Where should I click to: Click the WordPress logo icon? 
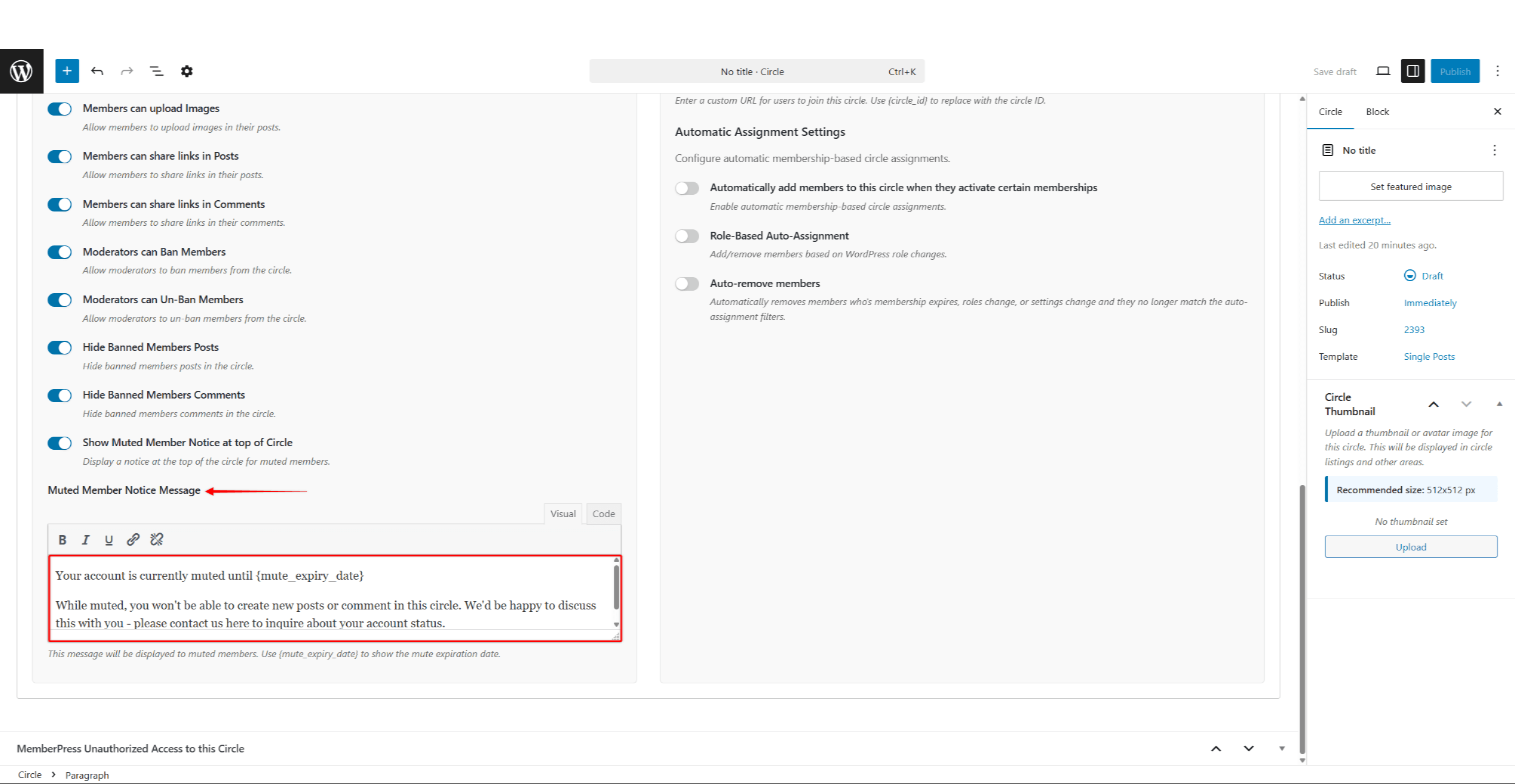(x=21, y=71)
